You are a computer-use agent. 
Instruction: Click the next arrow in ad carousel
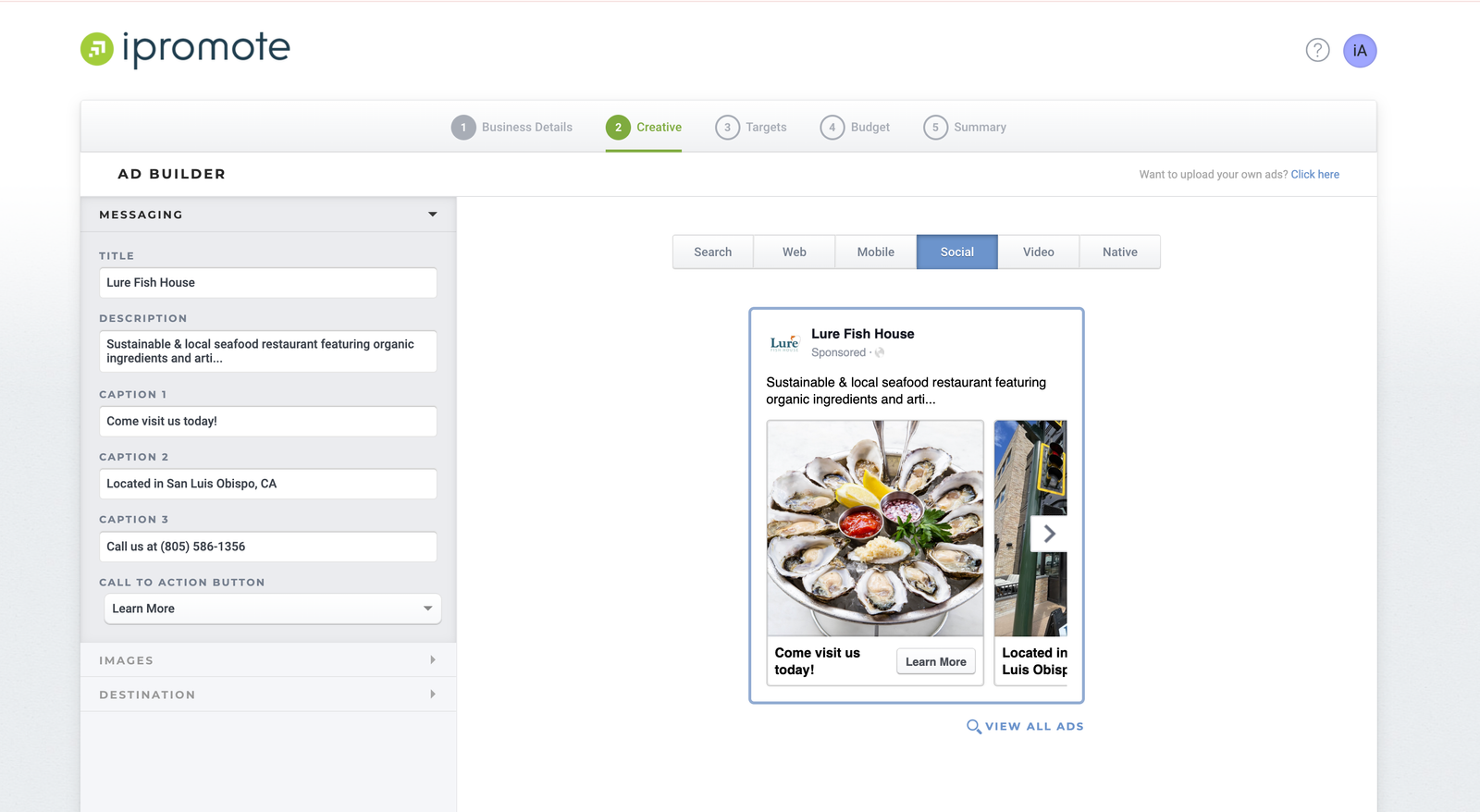coord(1049,534)
